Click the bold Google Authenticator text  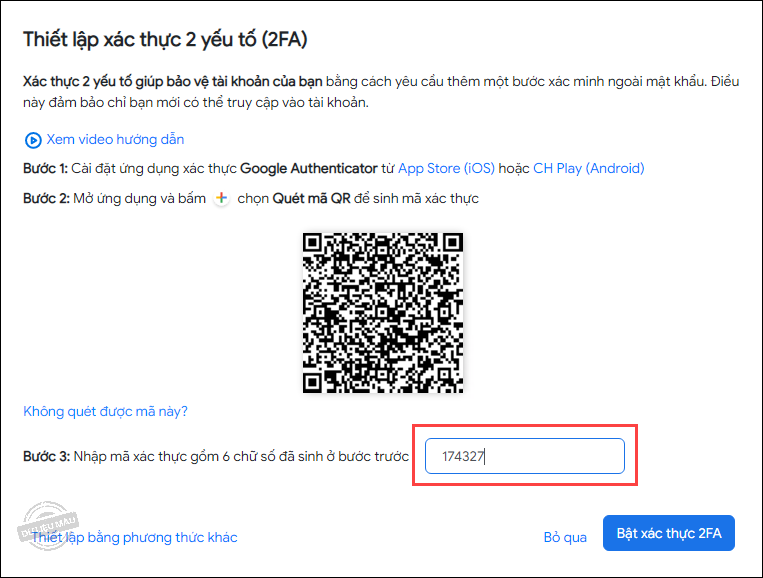click(309, 168)
